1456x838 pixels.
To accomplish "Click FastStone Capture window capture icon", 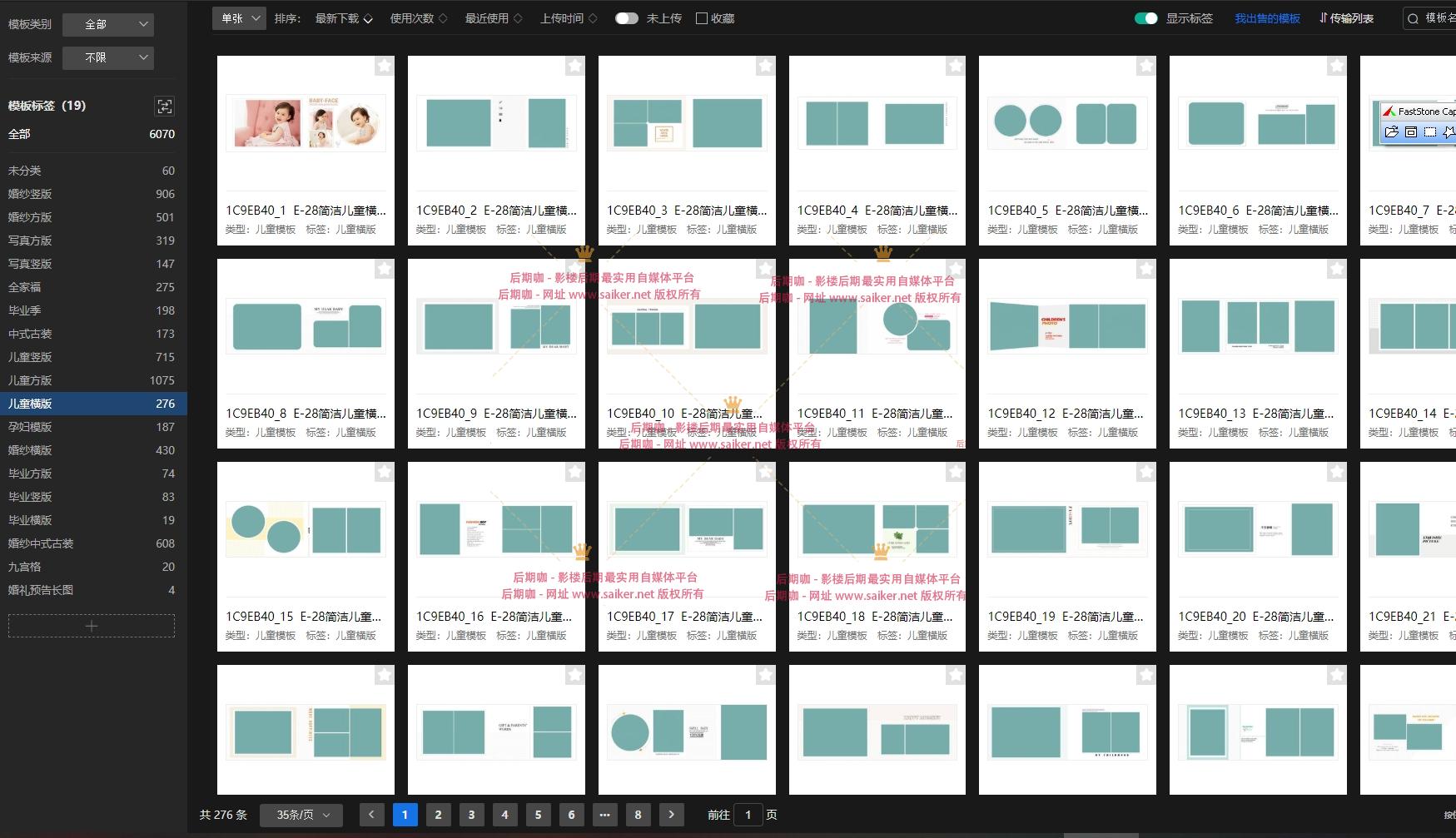I will click(x=1411, y=131).
